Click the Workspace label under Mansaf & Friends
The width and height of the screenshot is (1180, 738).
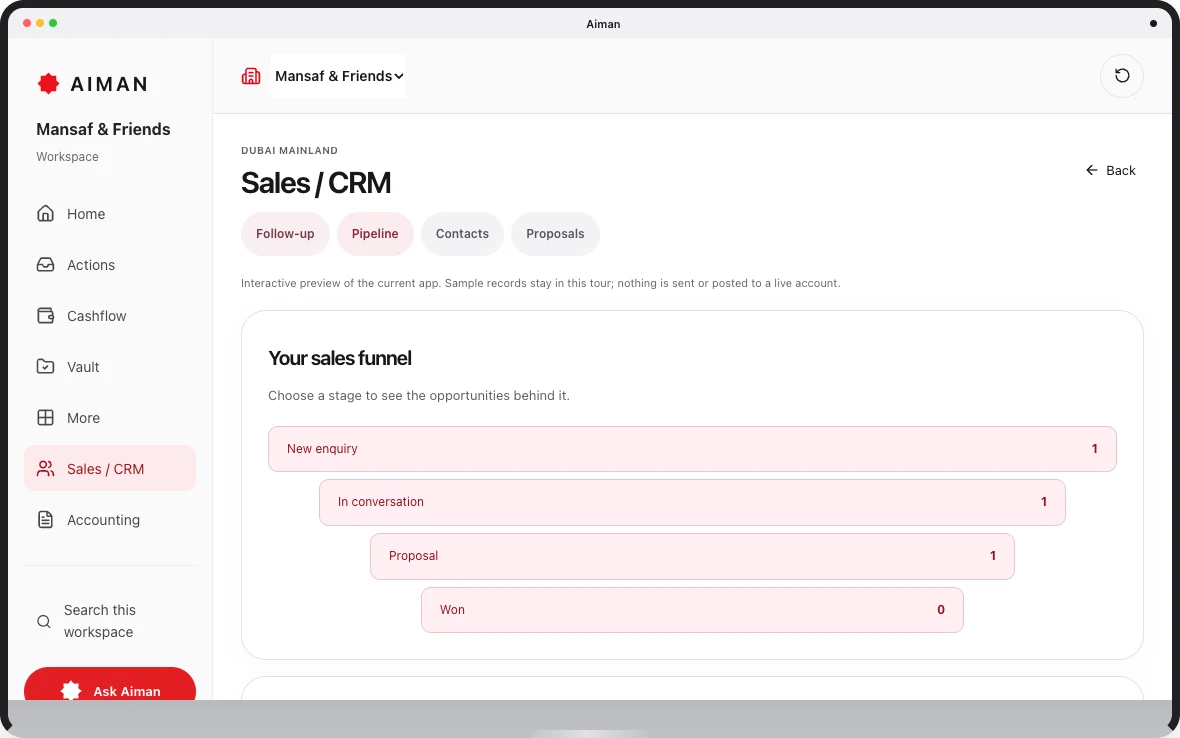(x=67, y=156)
